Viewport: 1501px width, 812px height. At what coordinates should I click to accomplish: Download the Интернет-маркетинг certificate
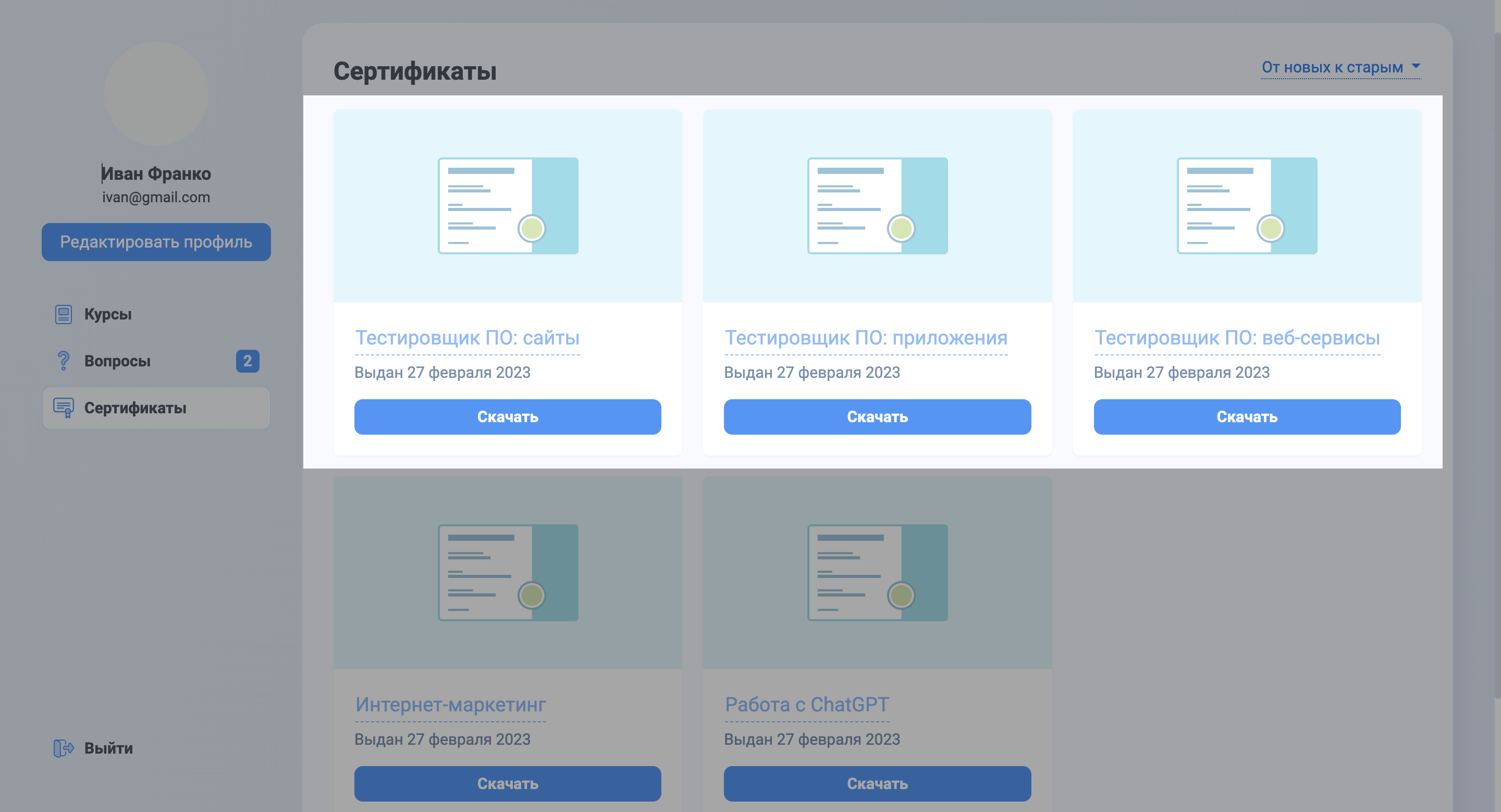coord(508,783)
